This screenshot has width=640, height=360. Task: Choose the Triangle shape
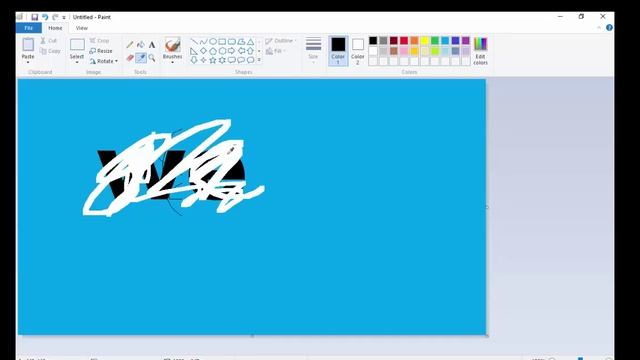click(251, 42)
